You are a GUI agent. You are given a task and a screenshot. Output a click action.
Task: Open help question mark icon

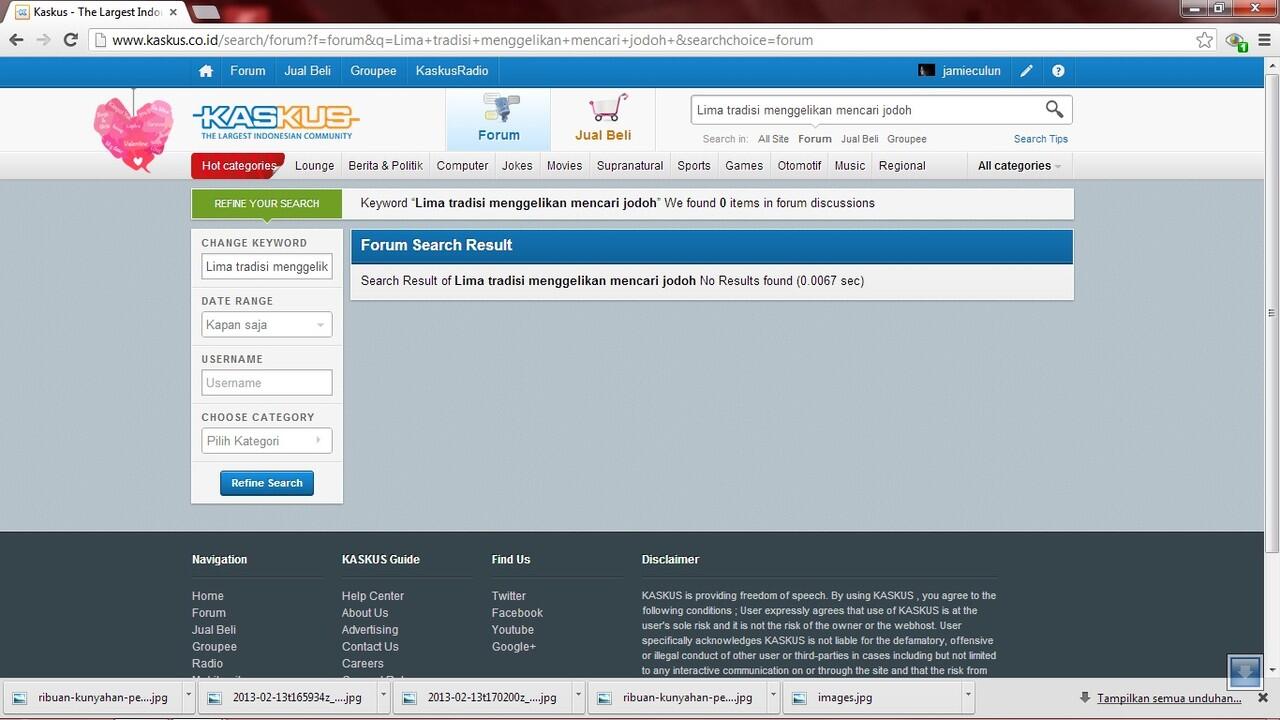(1058, 71)
